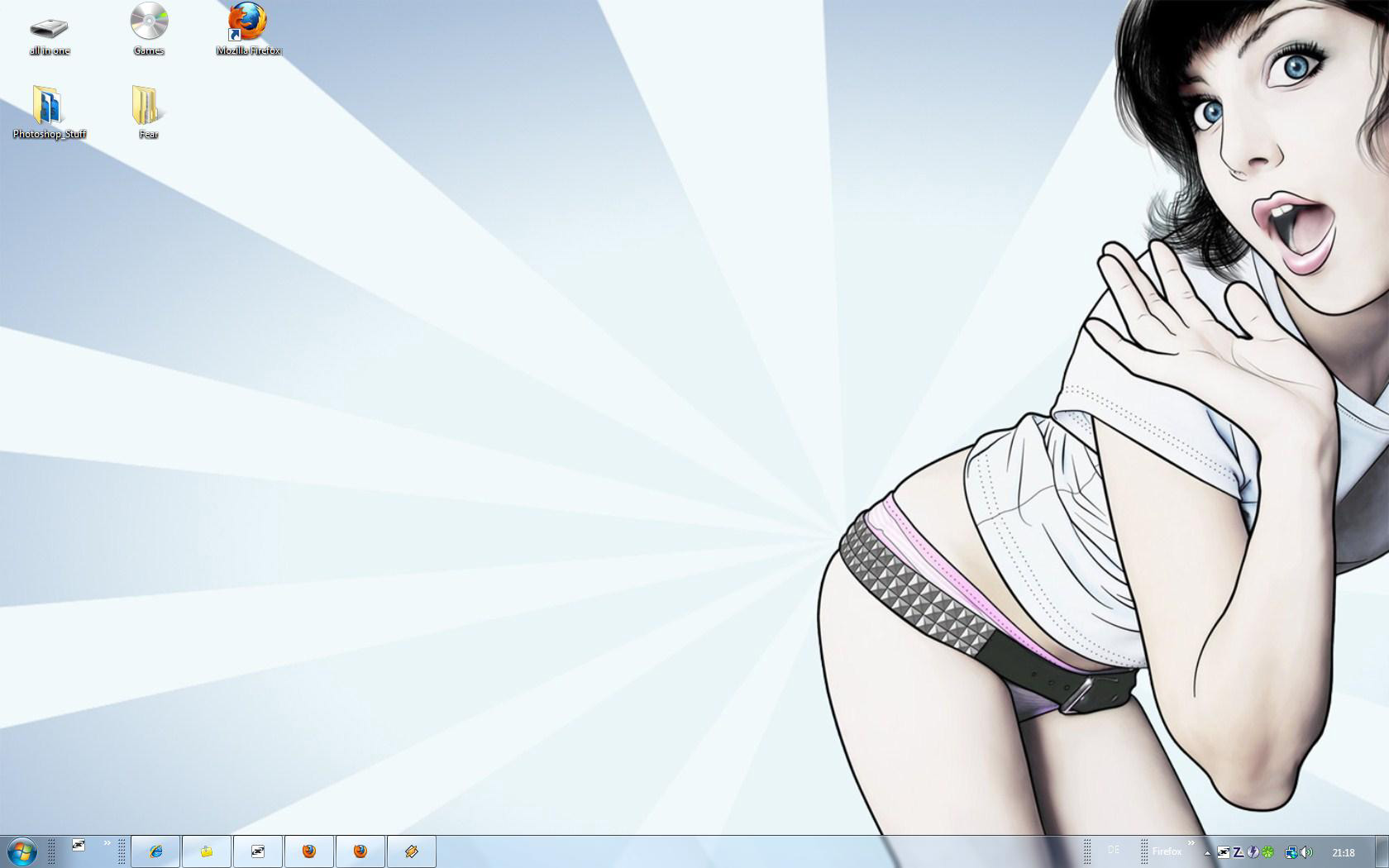This screenshot has width=1389, height=868.
Task: Open the 'all in one' drive icon
Action: click(50, 31)
